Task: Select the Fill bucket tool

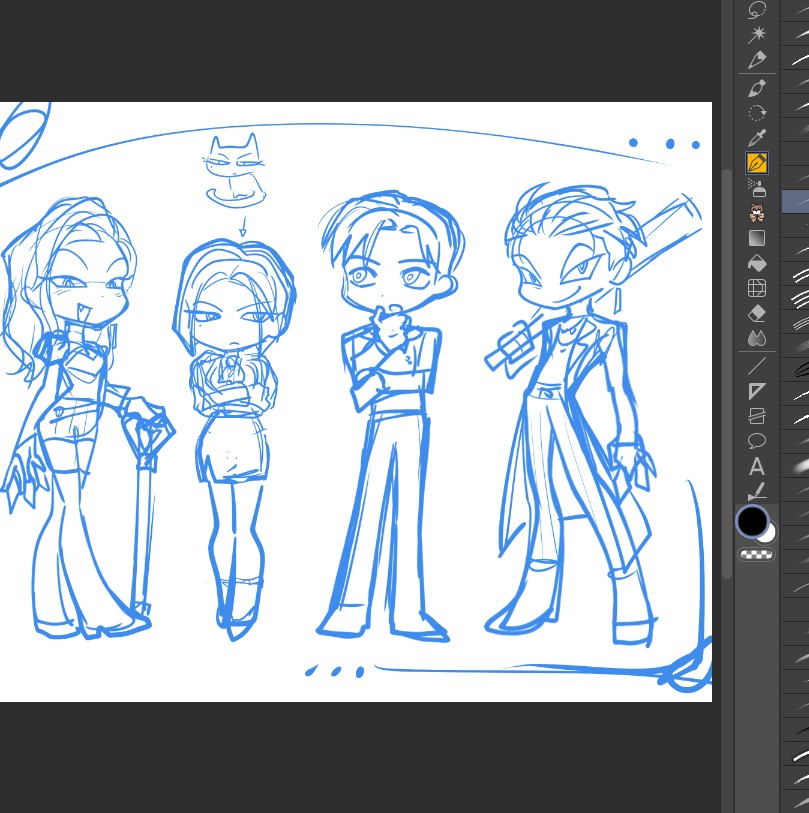Action: coord(757,263)
